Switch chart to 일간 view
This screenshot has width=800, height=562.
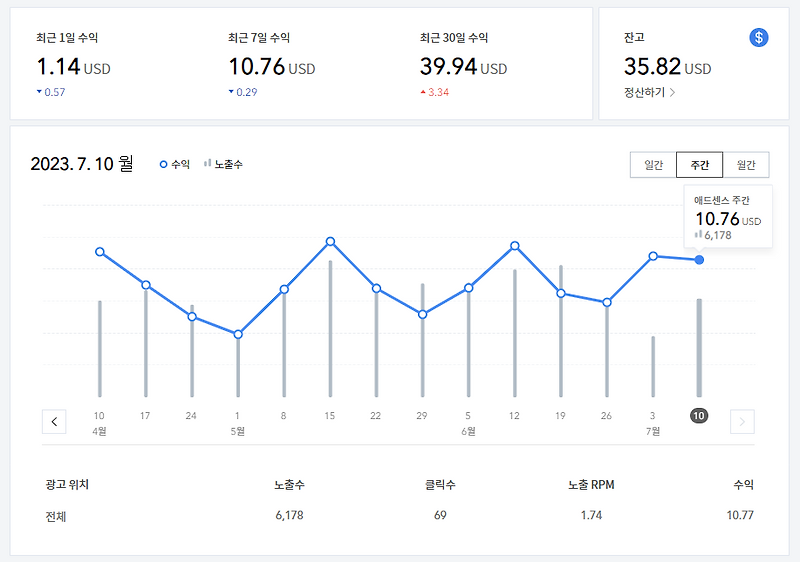coord(653,165)
